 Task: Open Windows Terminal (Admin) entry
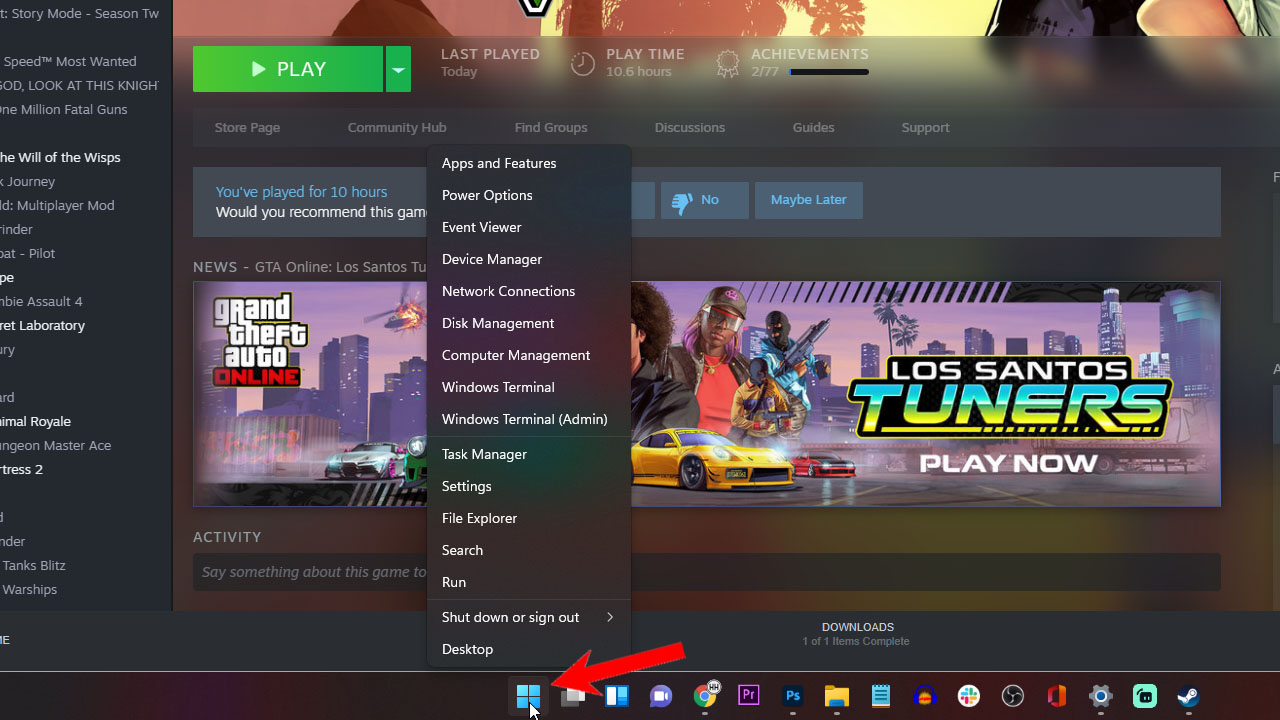[524, 419]
